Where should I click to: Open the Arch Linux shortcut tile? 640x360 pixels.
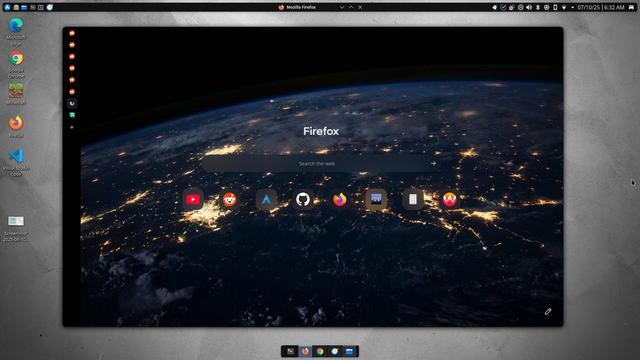point(266,200)
